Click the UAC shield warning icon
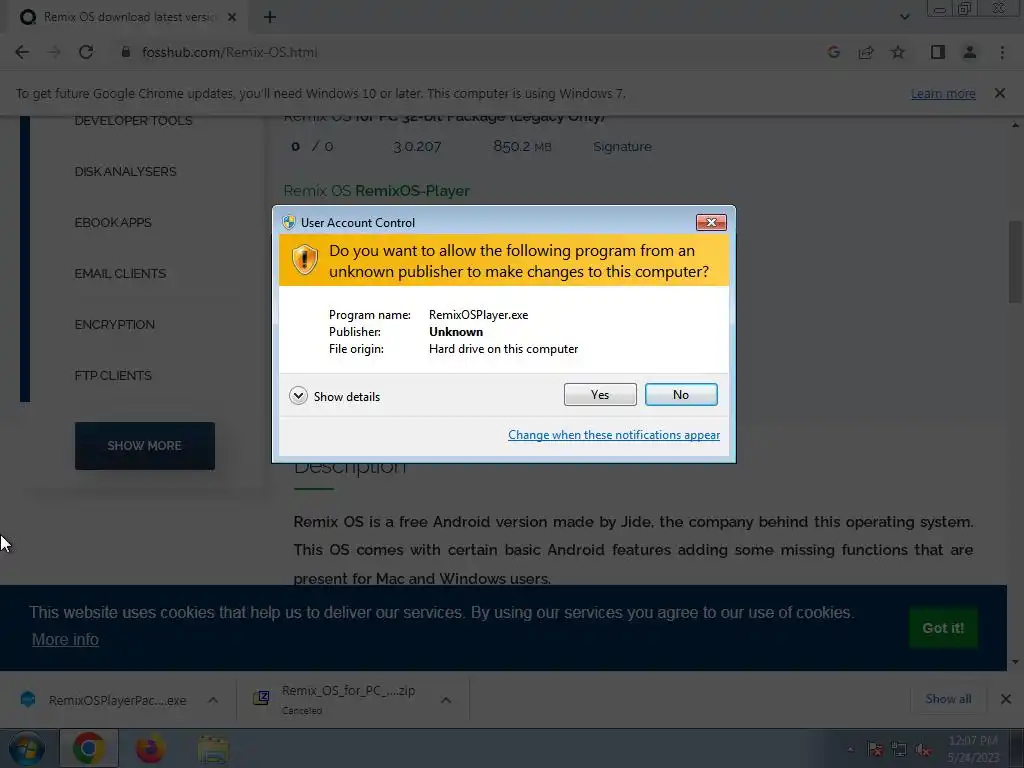The height and width of the screenshot is (768, 1024). [304, 260]
